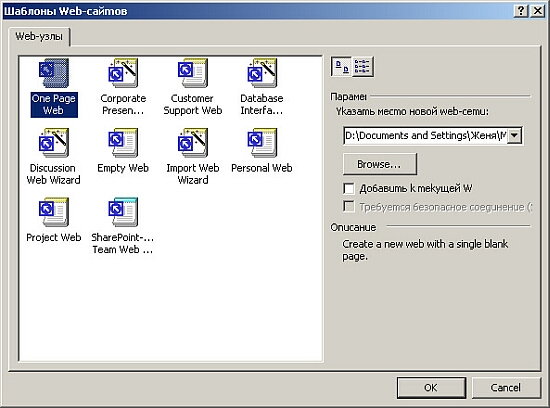Viewport: 550px width, 408px height.
Task: Click the question mark help button
Action: click(521, 11)
